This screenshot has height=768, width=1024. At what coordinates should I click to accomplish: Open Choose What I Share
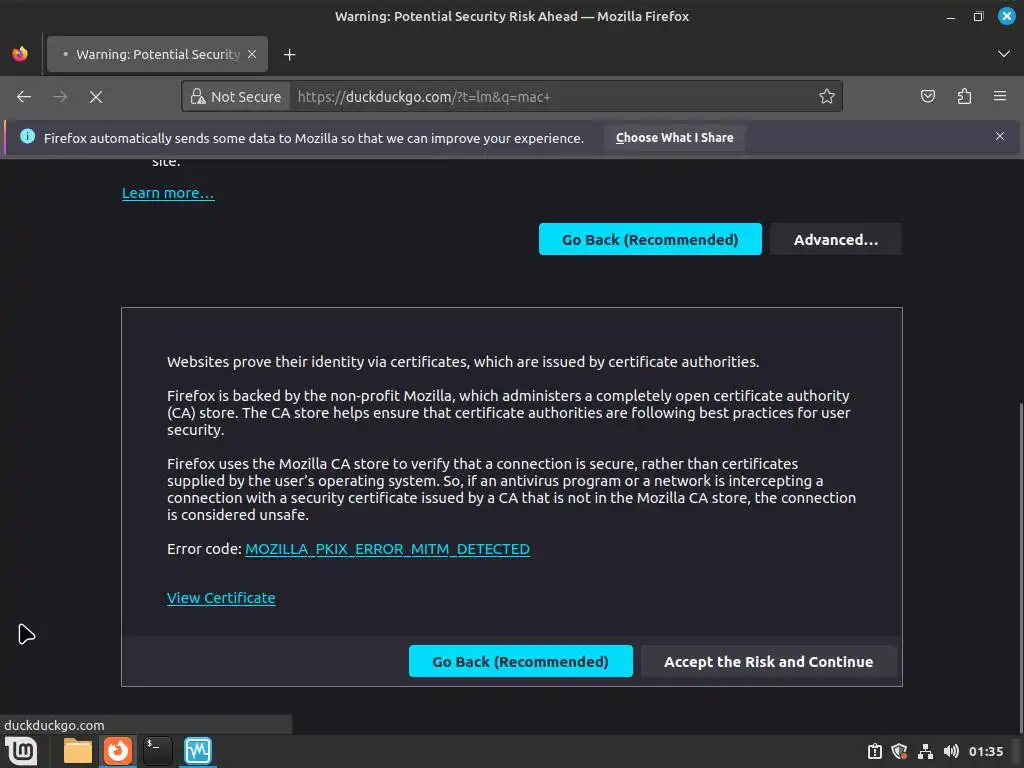[x=674, y=138]
